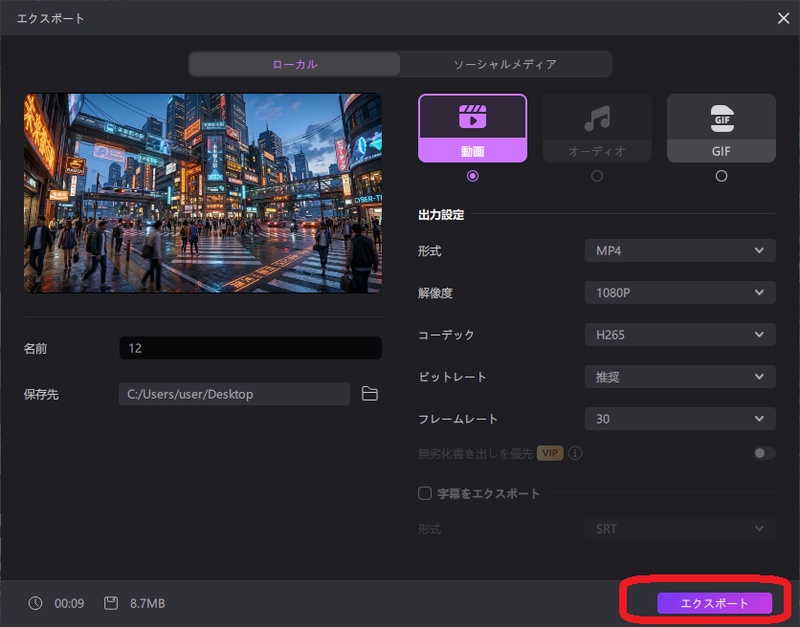Viewport: 800px width, 627px height.
Task: Select the 動画 video export card
Action: pyautogui.click(x=472, y=128)
